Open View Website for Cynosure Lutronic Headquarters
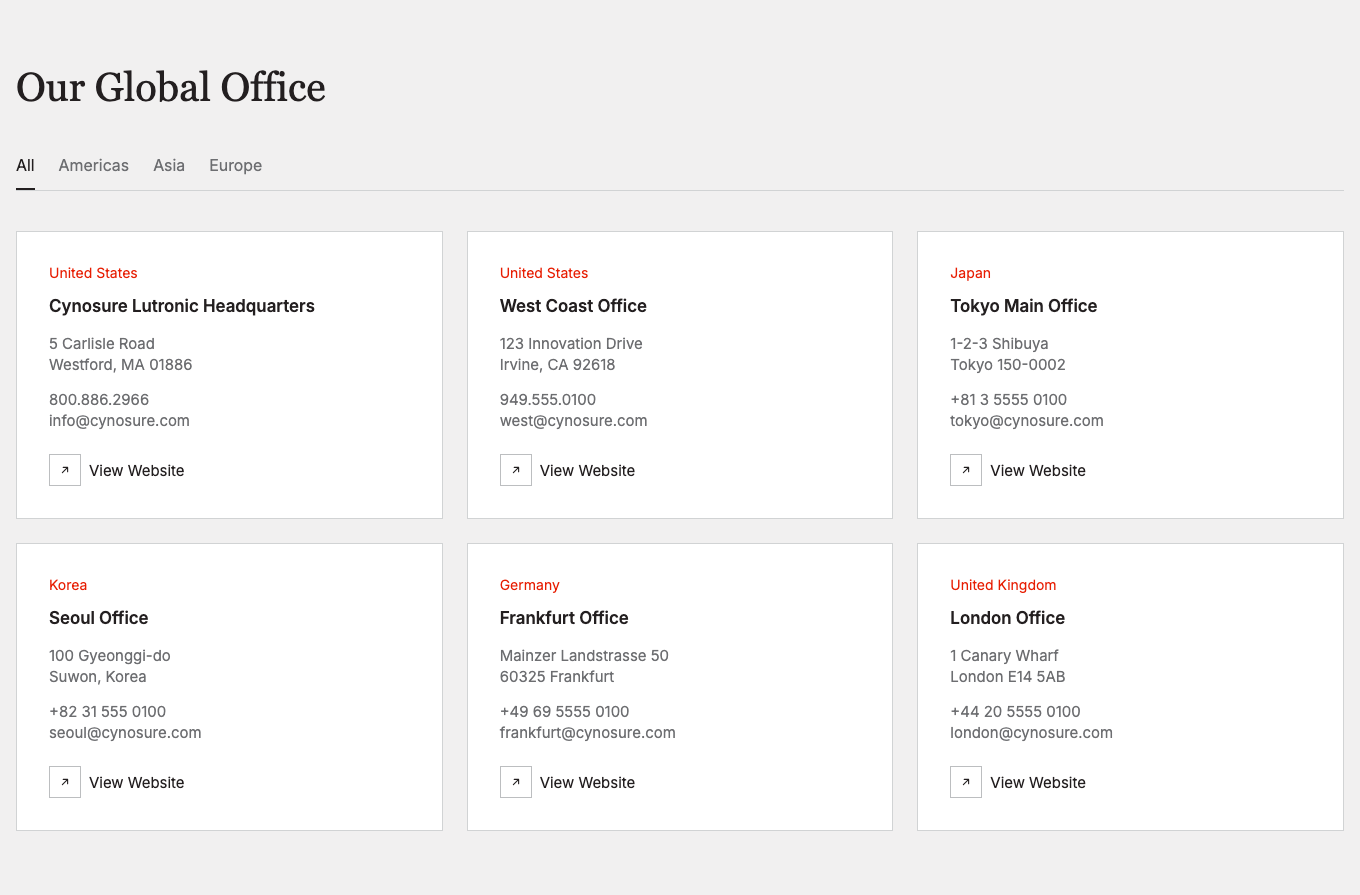 [x=117, y=470]
